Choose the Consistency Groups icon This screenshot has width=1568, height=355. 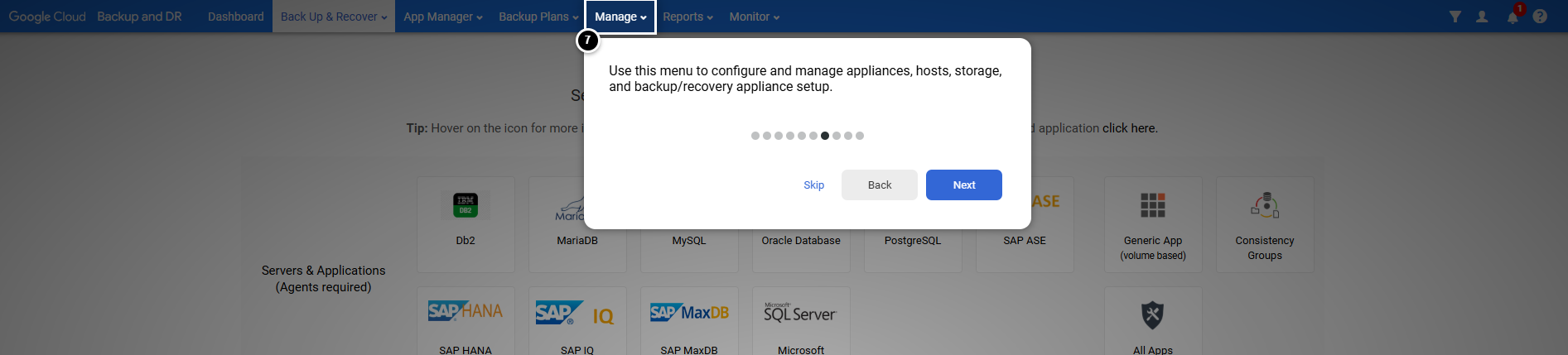click(1264, 205)
